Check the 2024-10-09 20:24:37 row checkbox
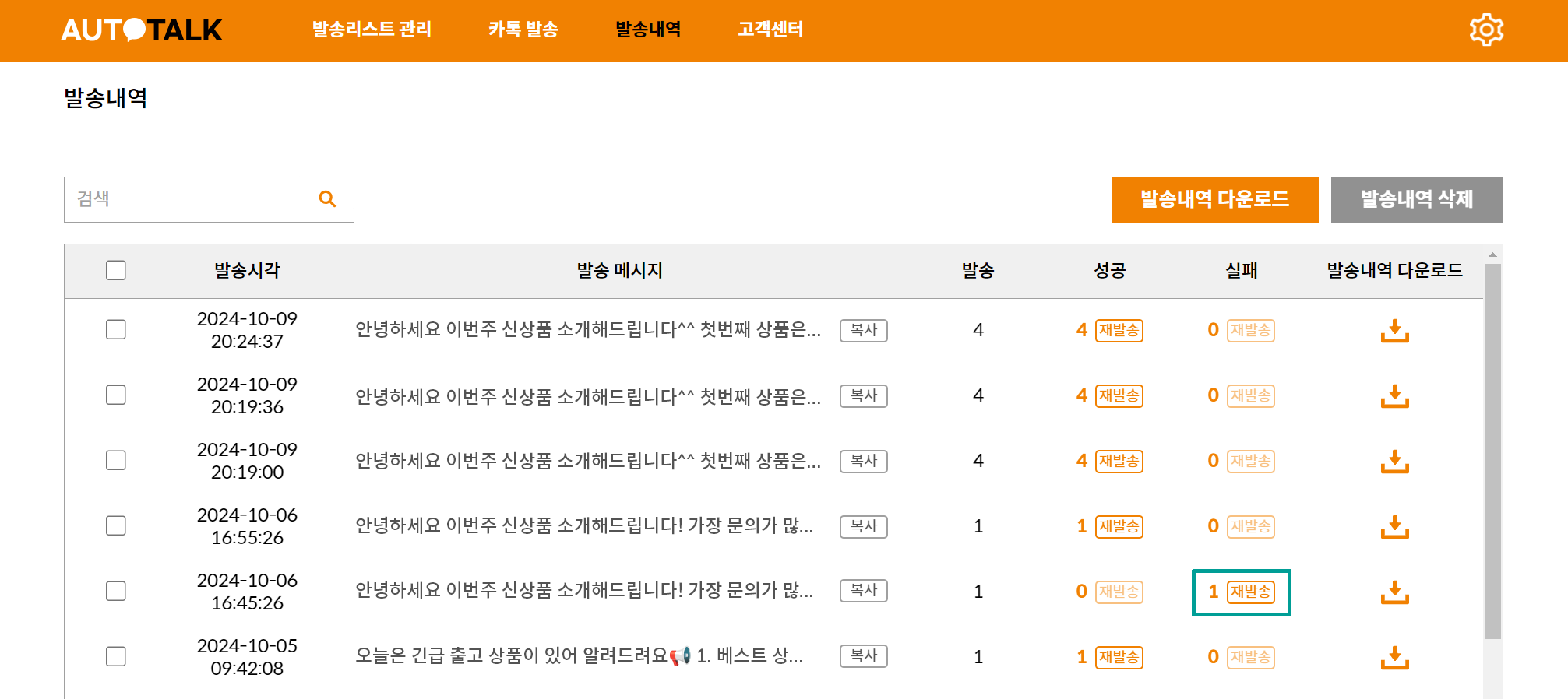This screenshot has width=1568, height=699. [x=116, y=329]
